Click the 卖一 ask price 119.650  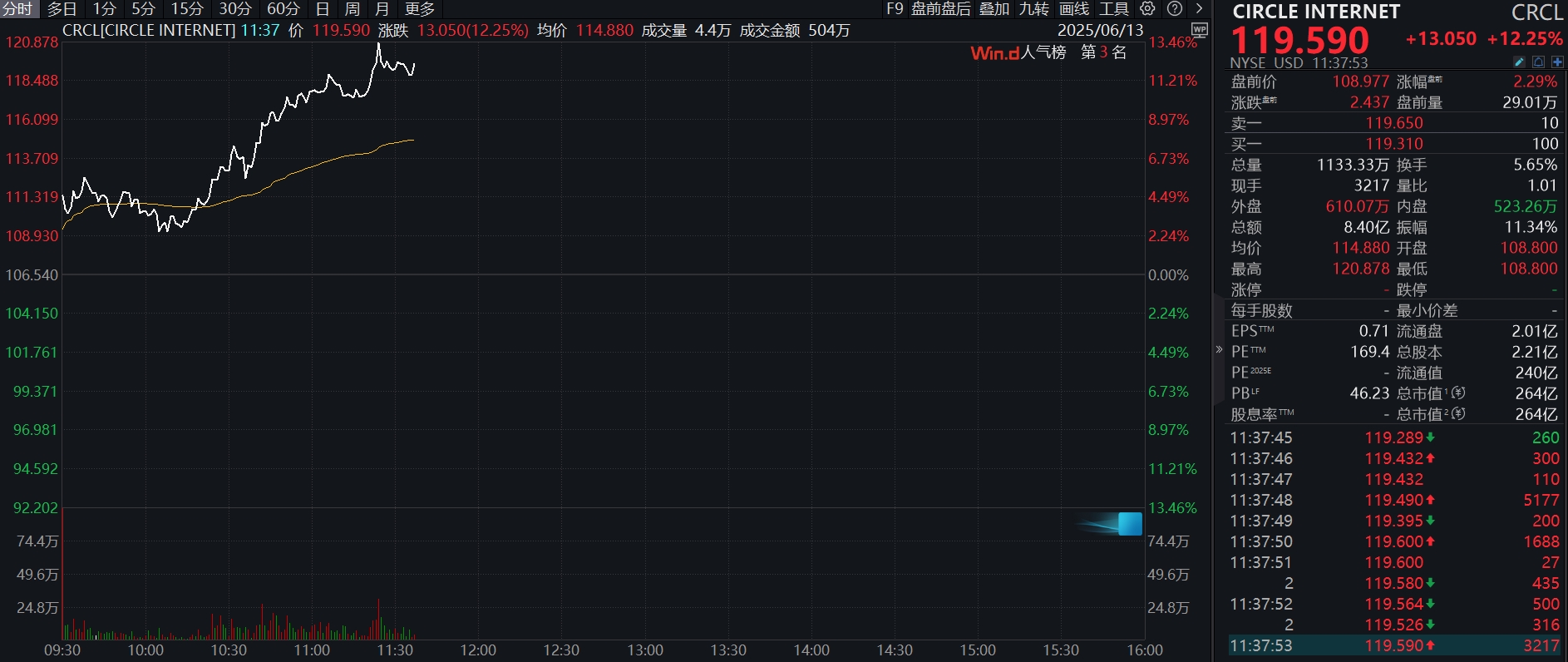click(x=1394, y=123)
